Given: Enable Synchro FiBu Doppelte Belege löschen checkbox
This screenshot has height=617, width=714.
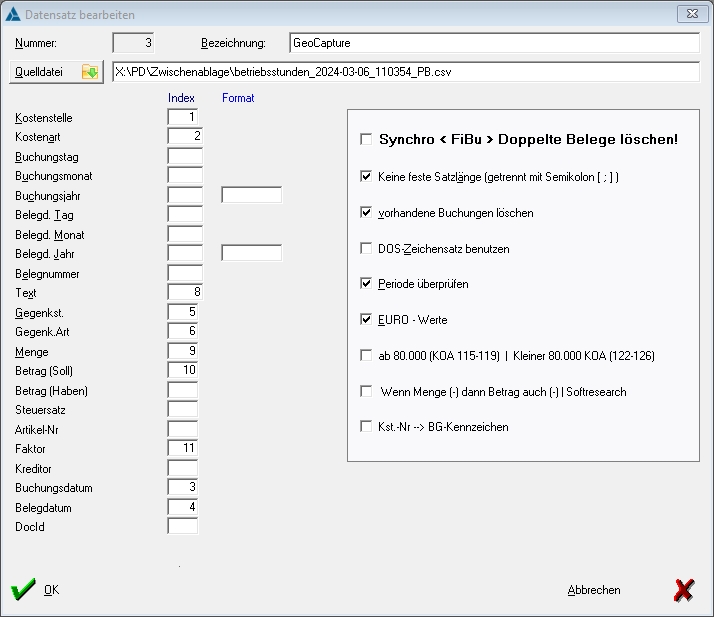Looking at the screenshot, I should (366, 140).
